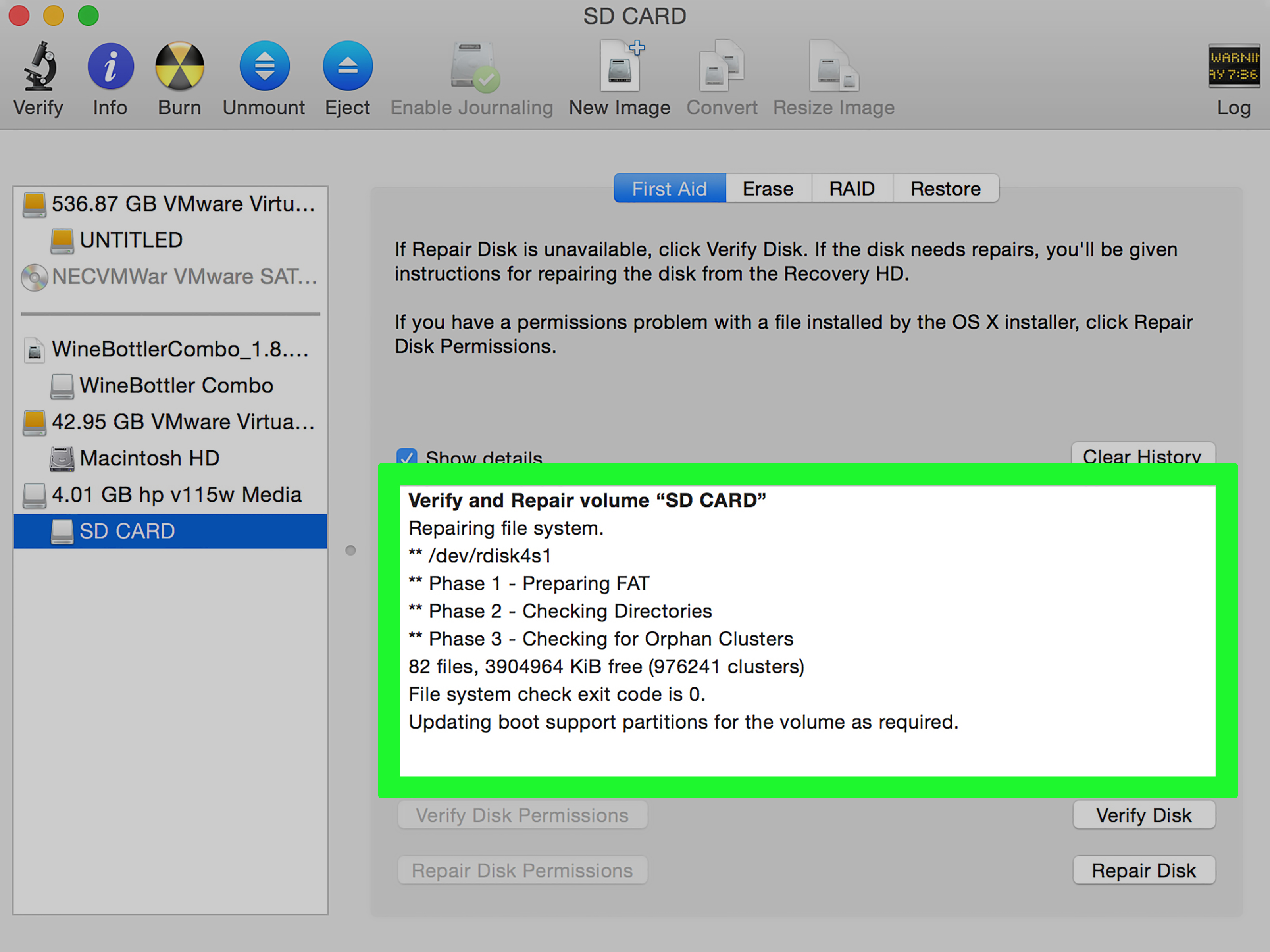Viewport: 1270px width, 952px height.
Task: Open the RAID tab
Action: [852, 188]
